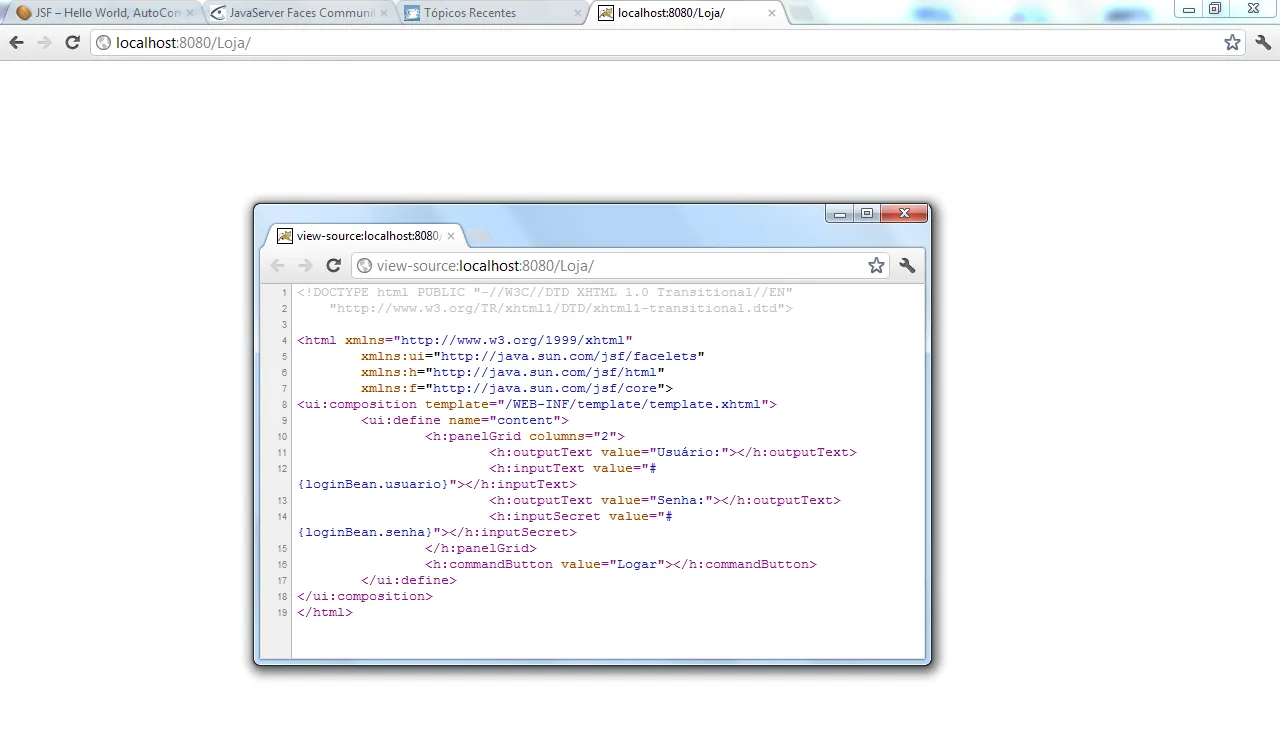Close the Tópicos Recentes tab
Screen dimensions: 1280x754
pos(578,13)
